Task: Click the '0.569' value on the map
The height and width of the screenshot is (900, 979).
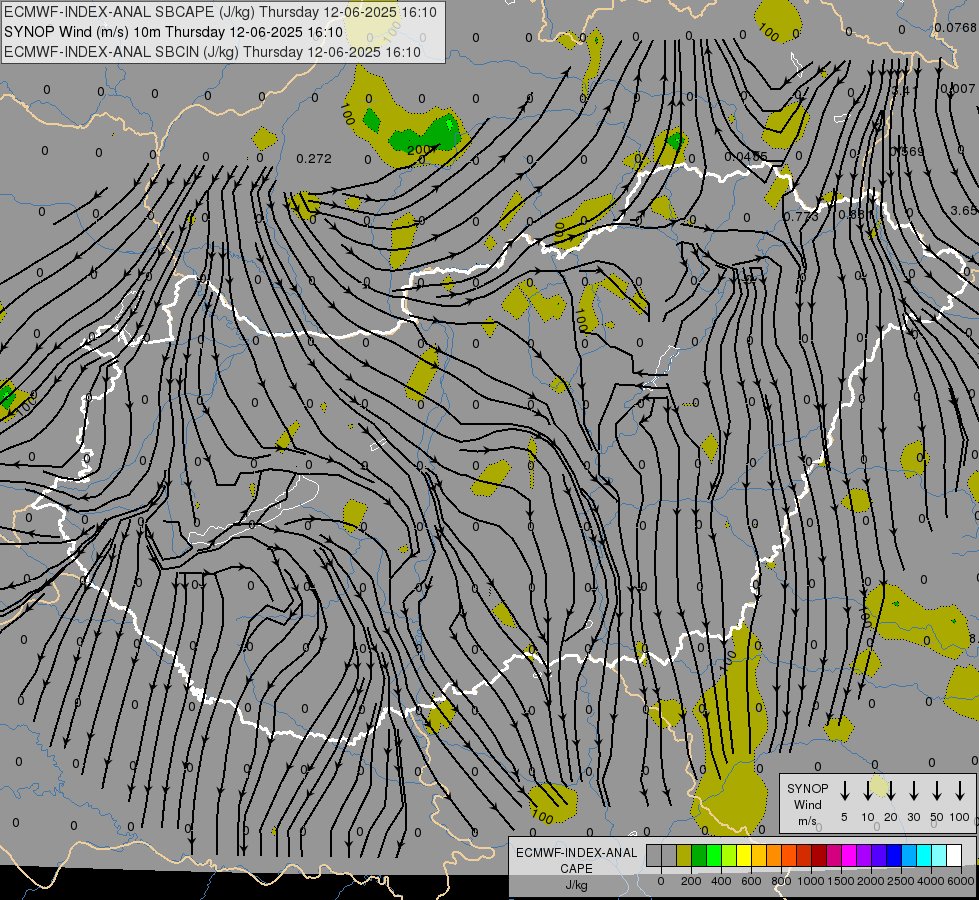Action: [907, 152]
